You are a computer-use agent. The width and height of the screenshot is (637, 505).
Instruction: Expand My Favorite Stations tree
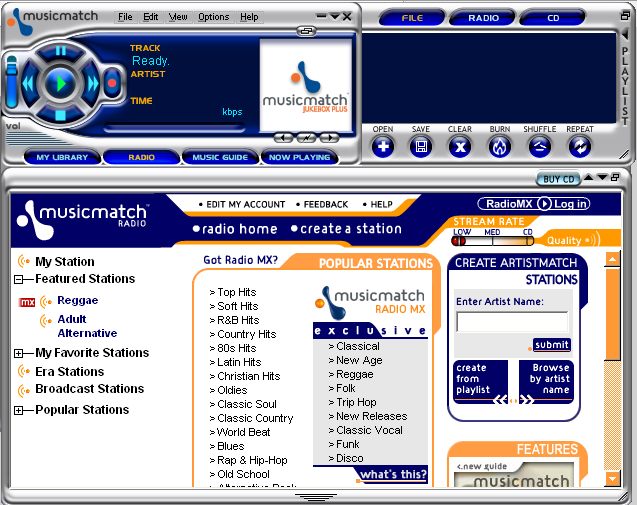click(18, 353)
